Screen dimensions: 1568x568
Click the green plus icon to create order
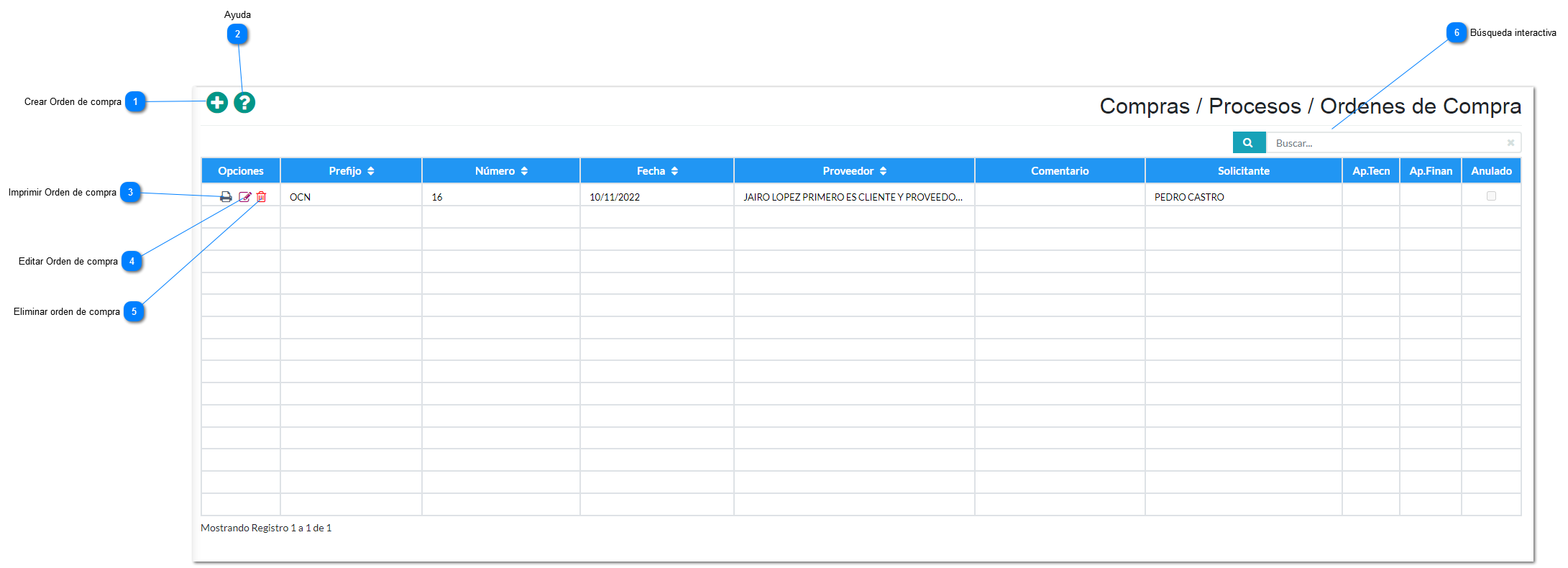click(217, 103)
